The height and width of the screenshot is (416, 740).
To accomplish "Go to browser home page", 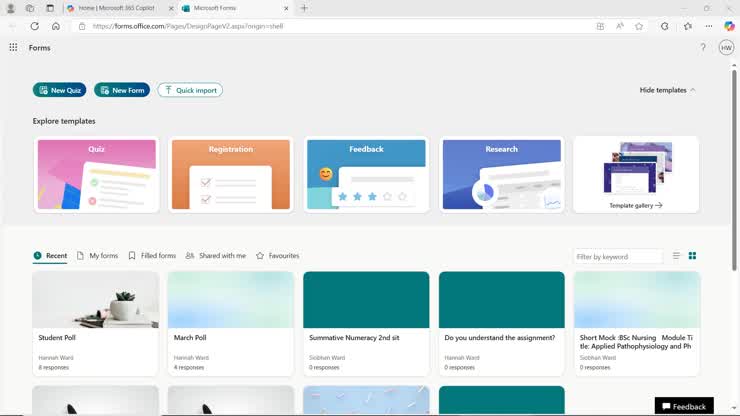I will tap(56, 26).
